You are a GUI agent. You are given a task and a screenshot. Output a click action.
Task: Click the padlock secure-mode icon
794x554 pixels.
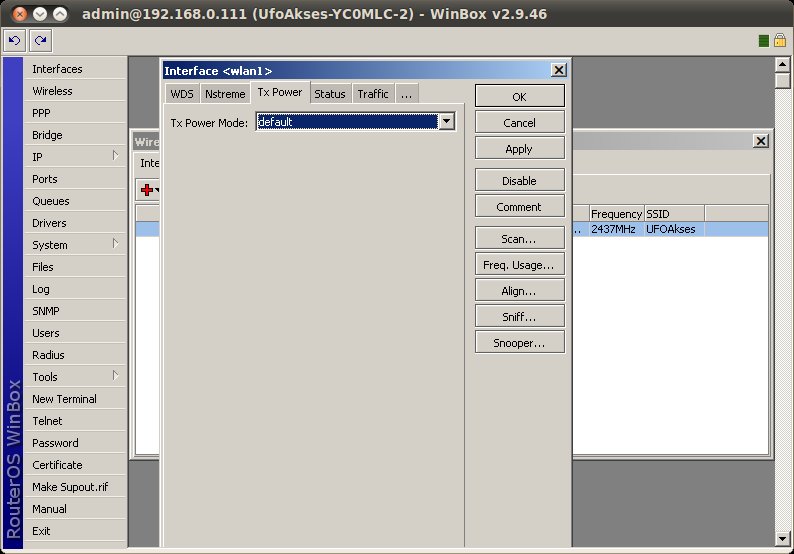click(780, 40)
